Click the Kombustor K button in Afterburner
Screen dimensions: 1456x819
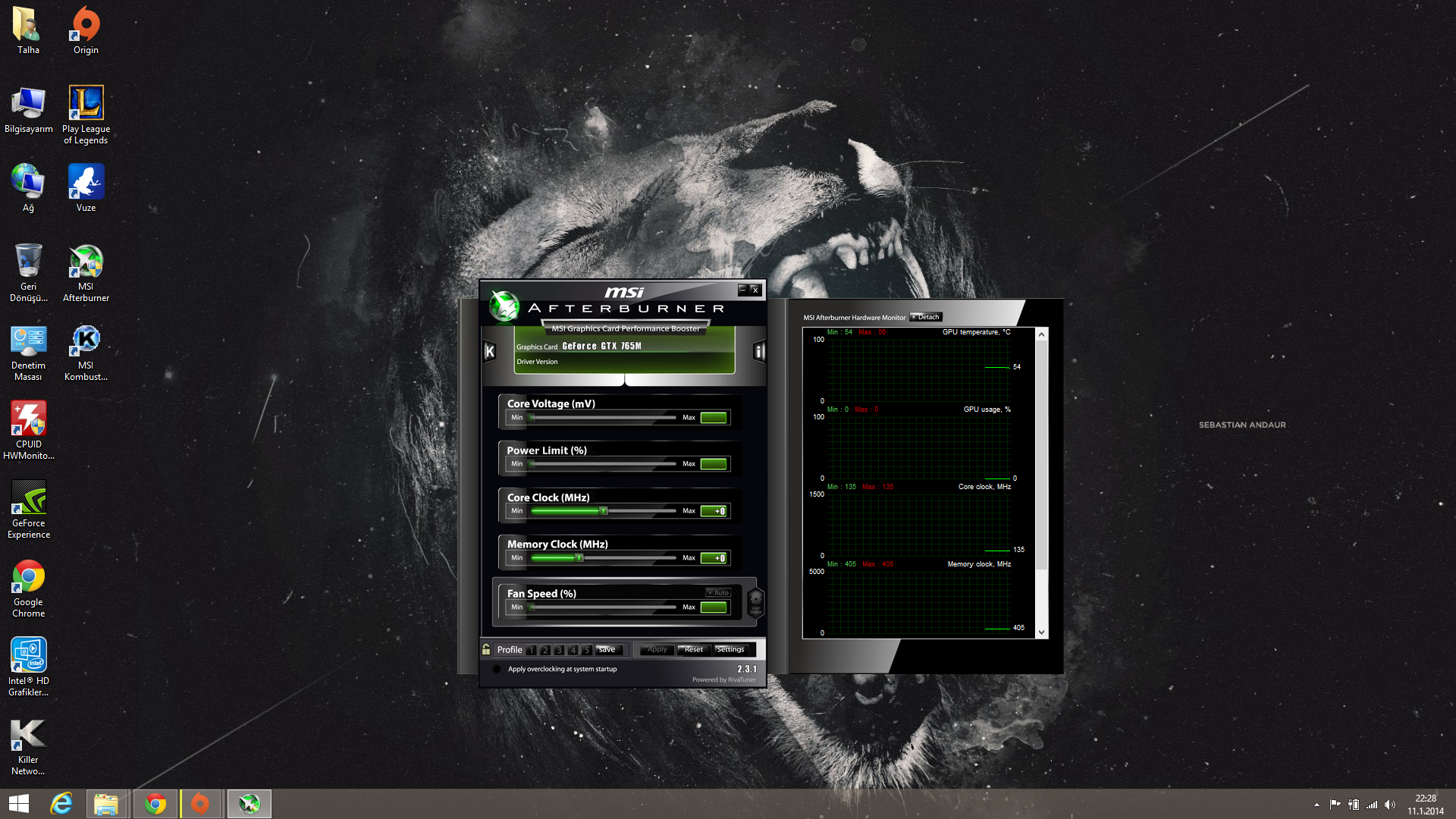[x=490, y=351]
